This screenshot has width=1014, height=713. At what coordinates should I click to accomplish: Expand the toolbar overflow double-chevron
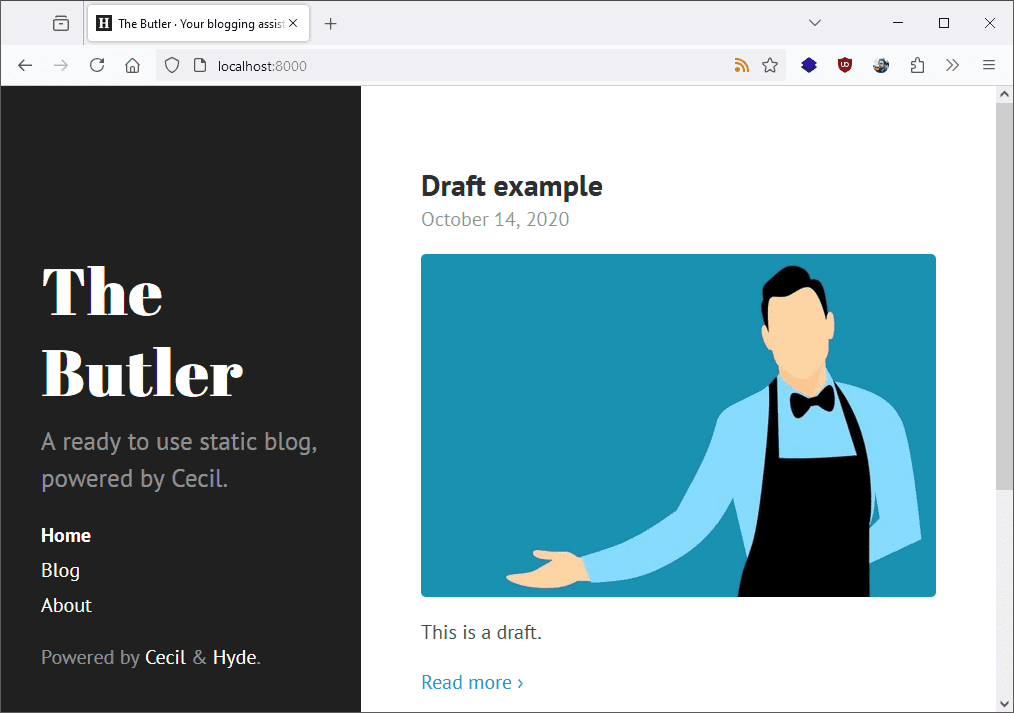pyautogui.click(x=953, y=64)
